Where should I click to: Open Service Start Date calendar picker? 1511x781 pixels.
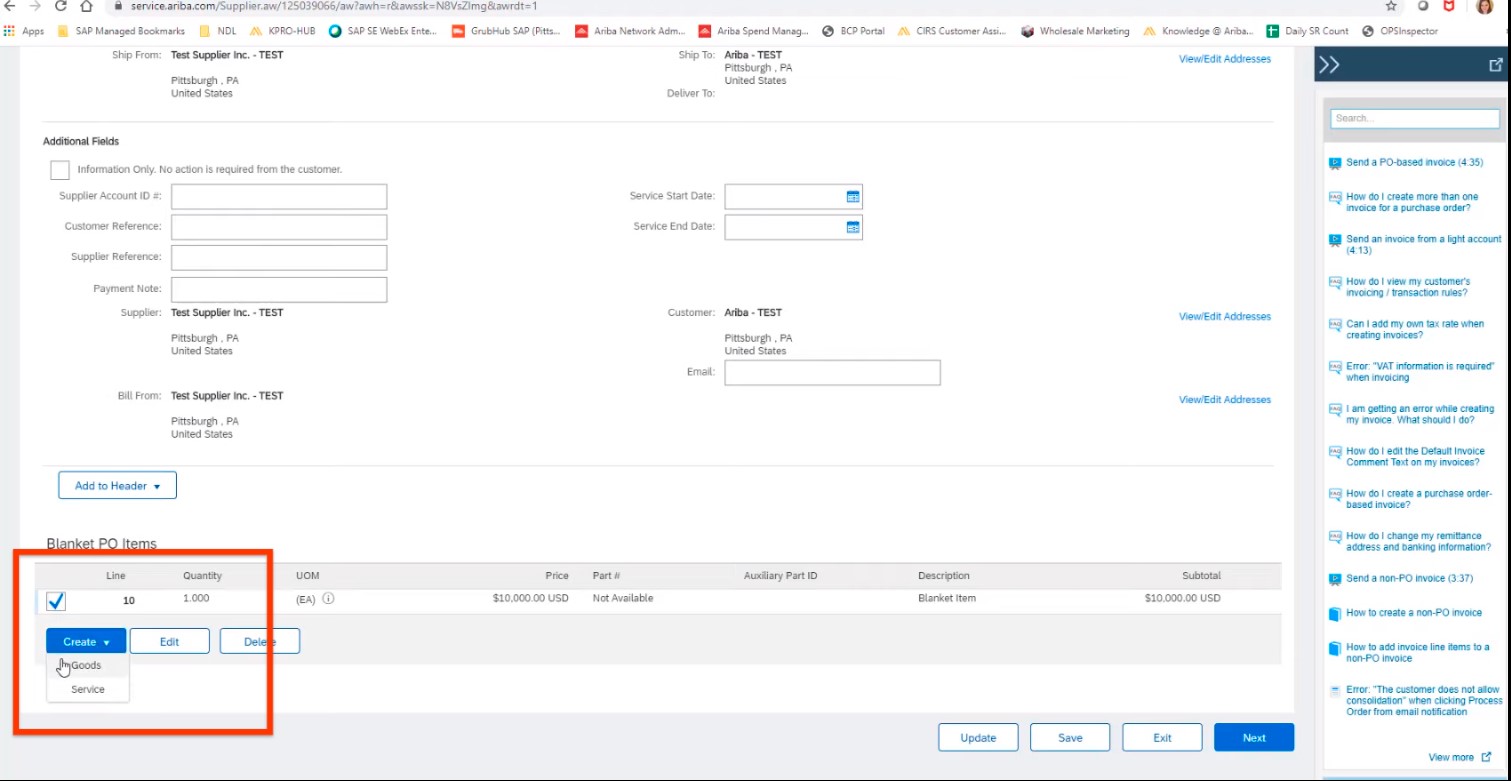point(853,197)
